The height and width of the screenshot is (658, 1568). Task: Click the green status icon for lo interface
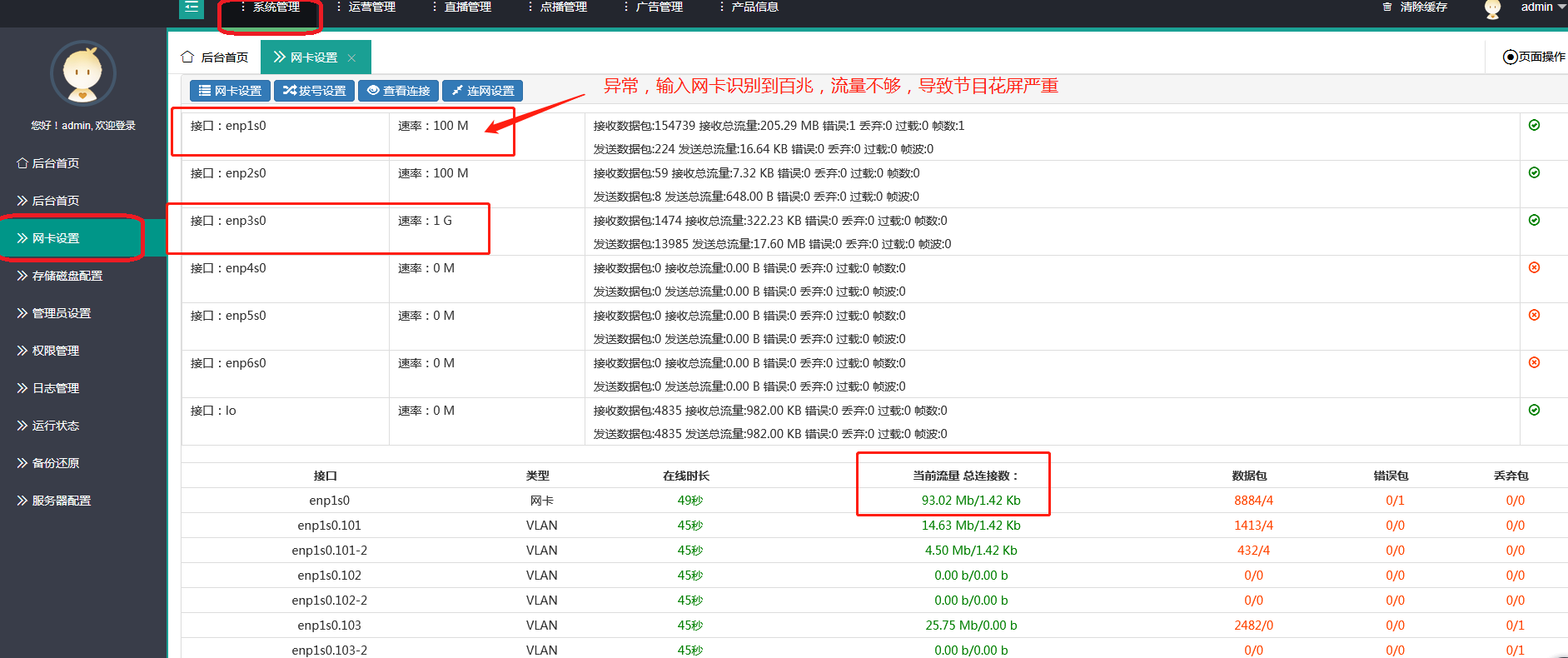(x=1534, y=410)
